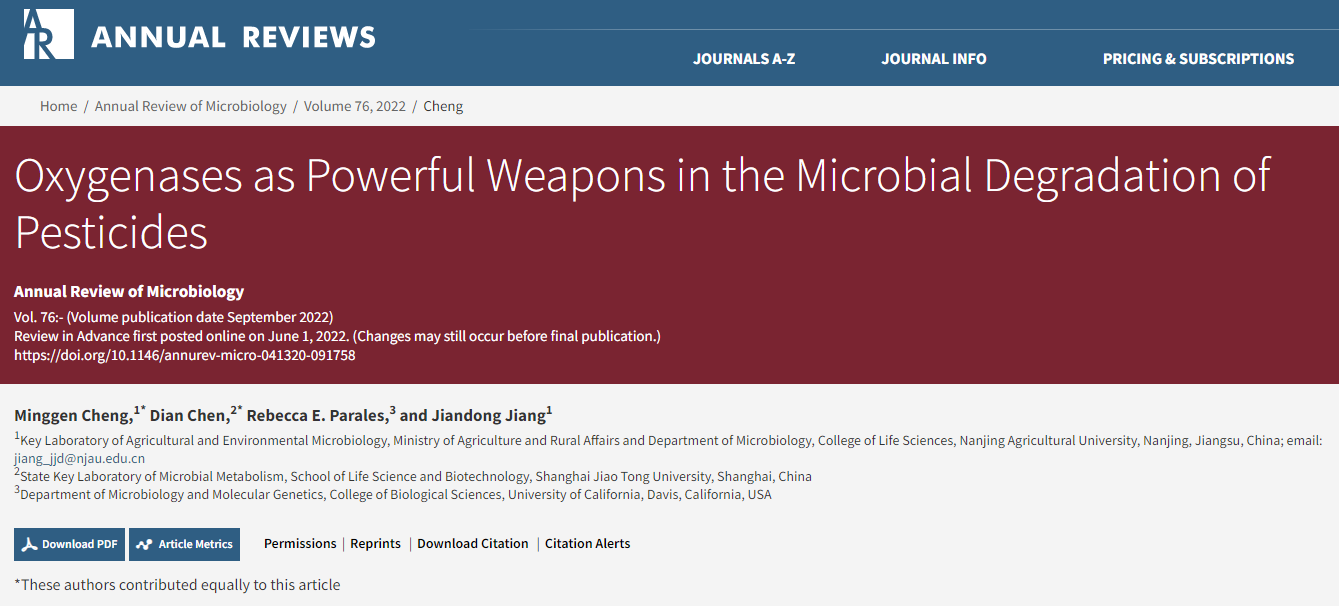Click author Rebecca E. Parales
Image resolution: width=1339 pixels, height=606 pixels.
[x=317, y=416]
